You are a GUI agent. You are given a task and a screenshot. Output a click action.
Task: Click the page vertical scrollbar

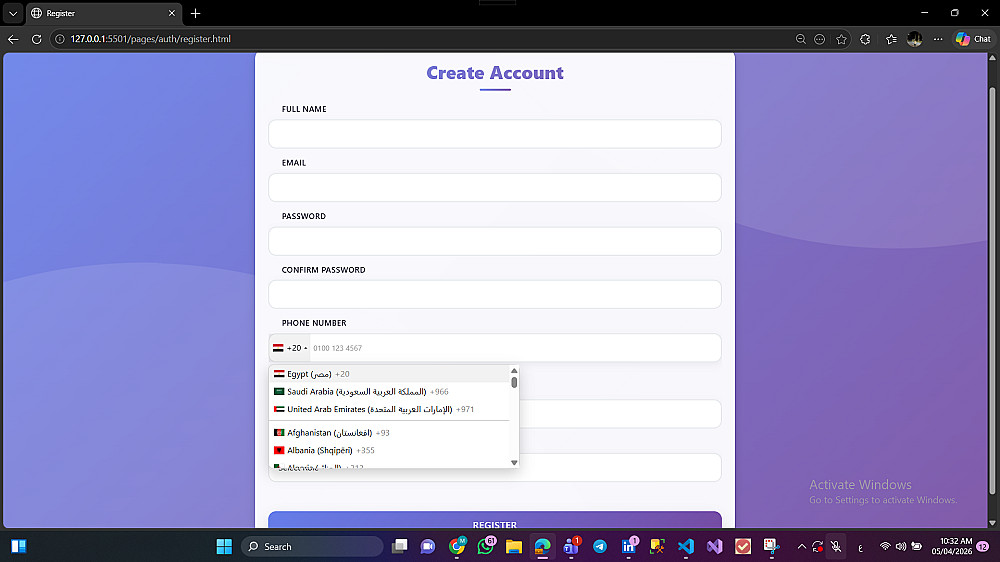point(992,290)
